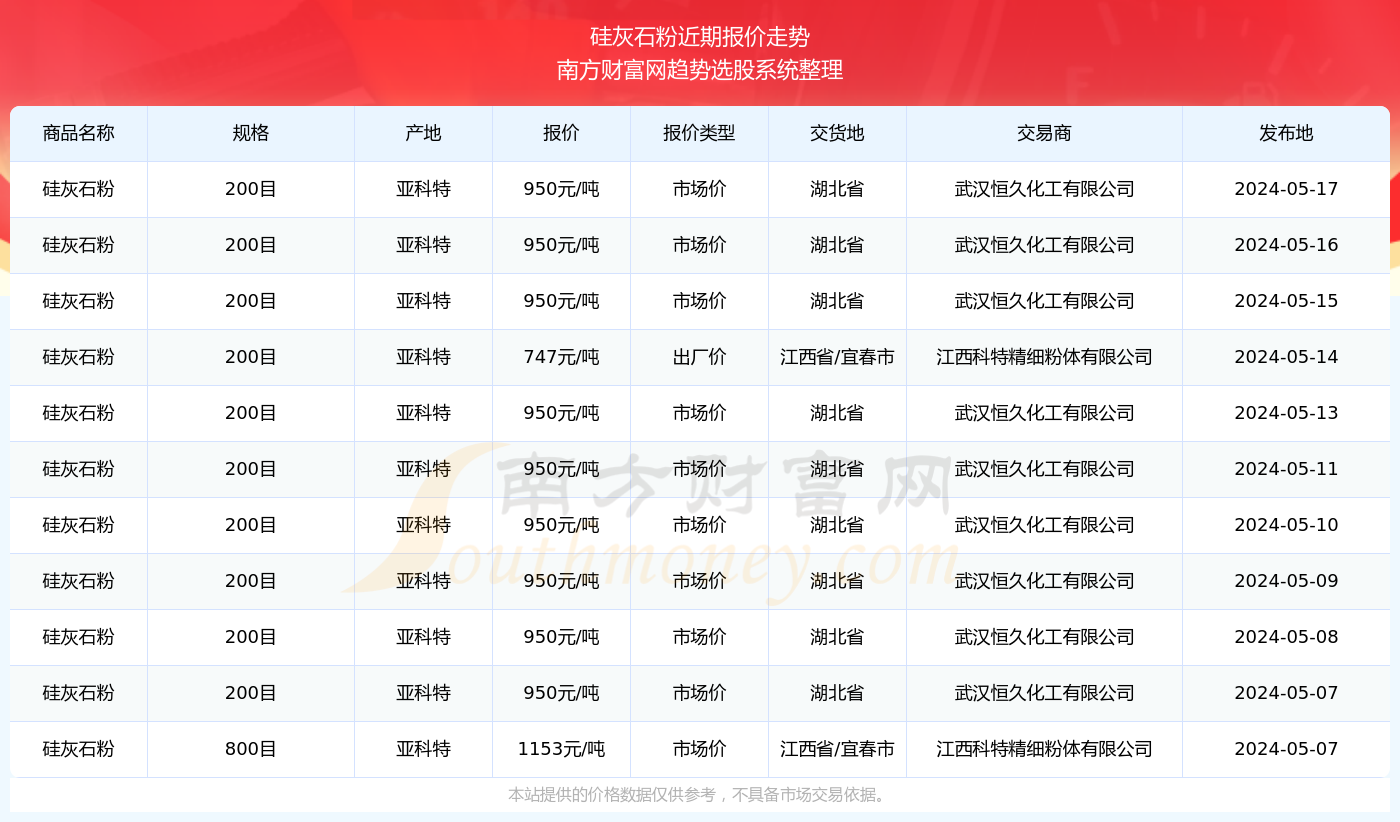This screenshot has width=1400, height=822.
Task: Click the date 2024-05-09
Action: [x=1286, y=581]
